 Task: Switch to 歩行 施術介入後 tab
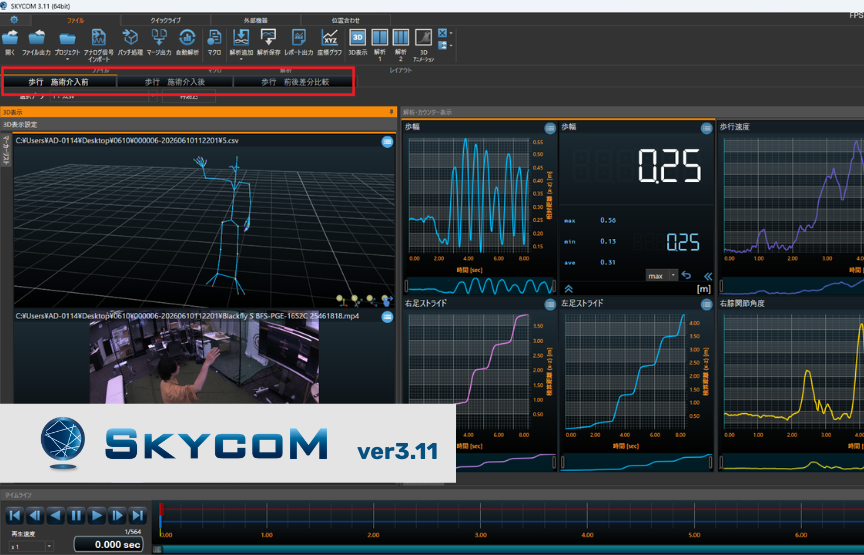tap(175, 82)
